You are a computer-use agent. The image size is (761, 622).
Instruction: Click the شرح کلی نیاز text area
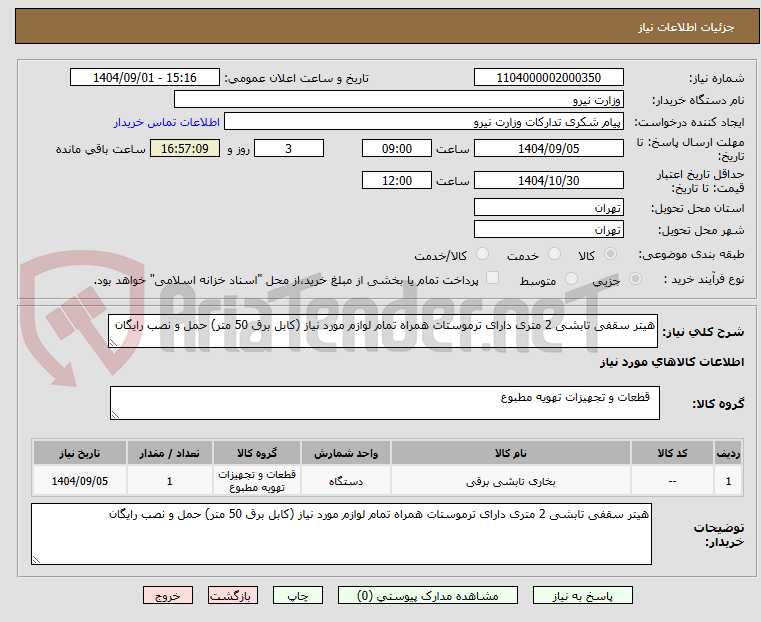(383, 331)
